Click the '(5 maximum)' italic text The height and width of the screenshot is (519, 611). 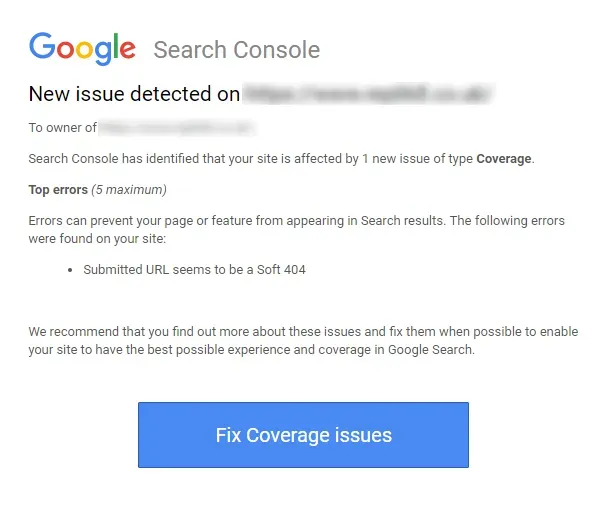[129, 190]
